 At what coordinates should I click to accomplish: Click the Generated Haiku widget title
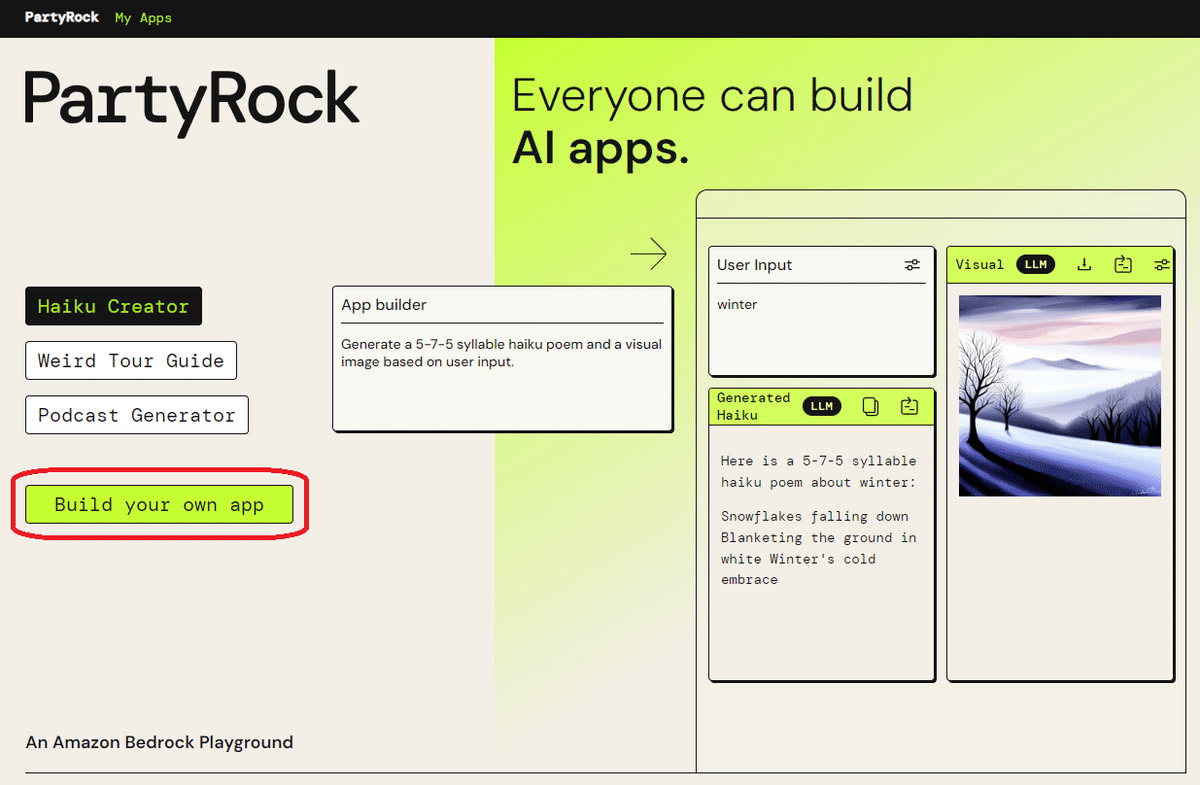pyautogui.click(x=753, y=406)
